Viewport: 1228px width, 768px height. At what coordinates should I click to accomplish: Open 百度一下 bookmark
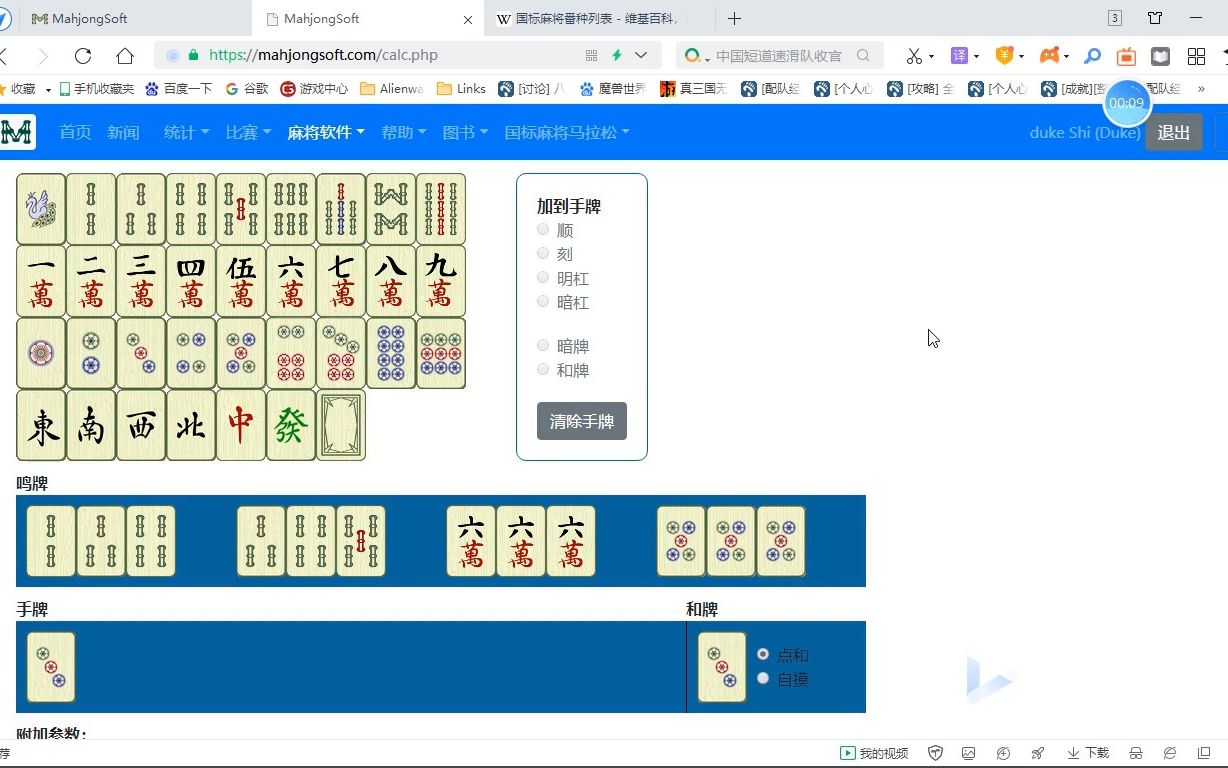tap(179, 89)
